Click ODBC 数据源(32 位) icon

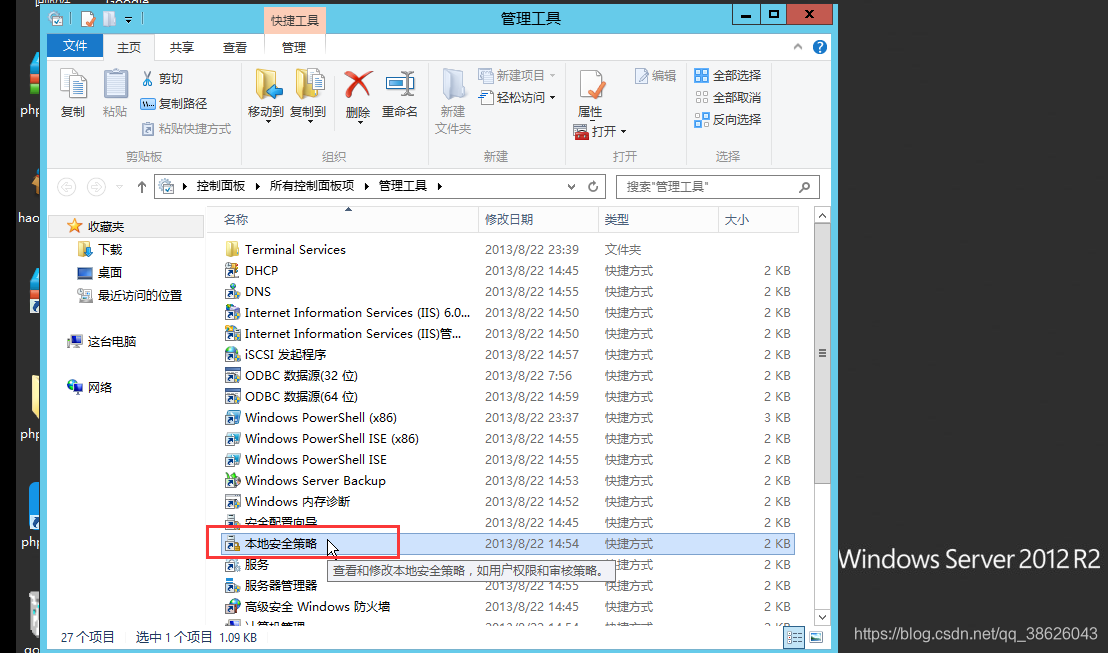(232, 376)
